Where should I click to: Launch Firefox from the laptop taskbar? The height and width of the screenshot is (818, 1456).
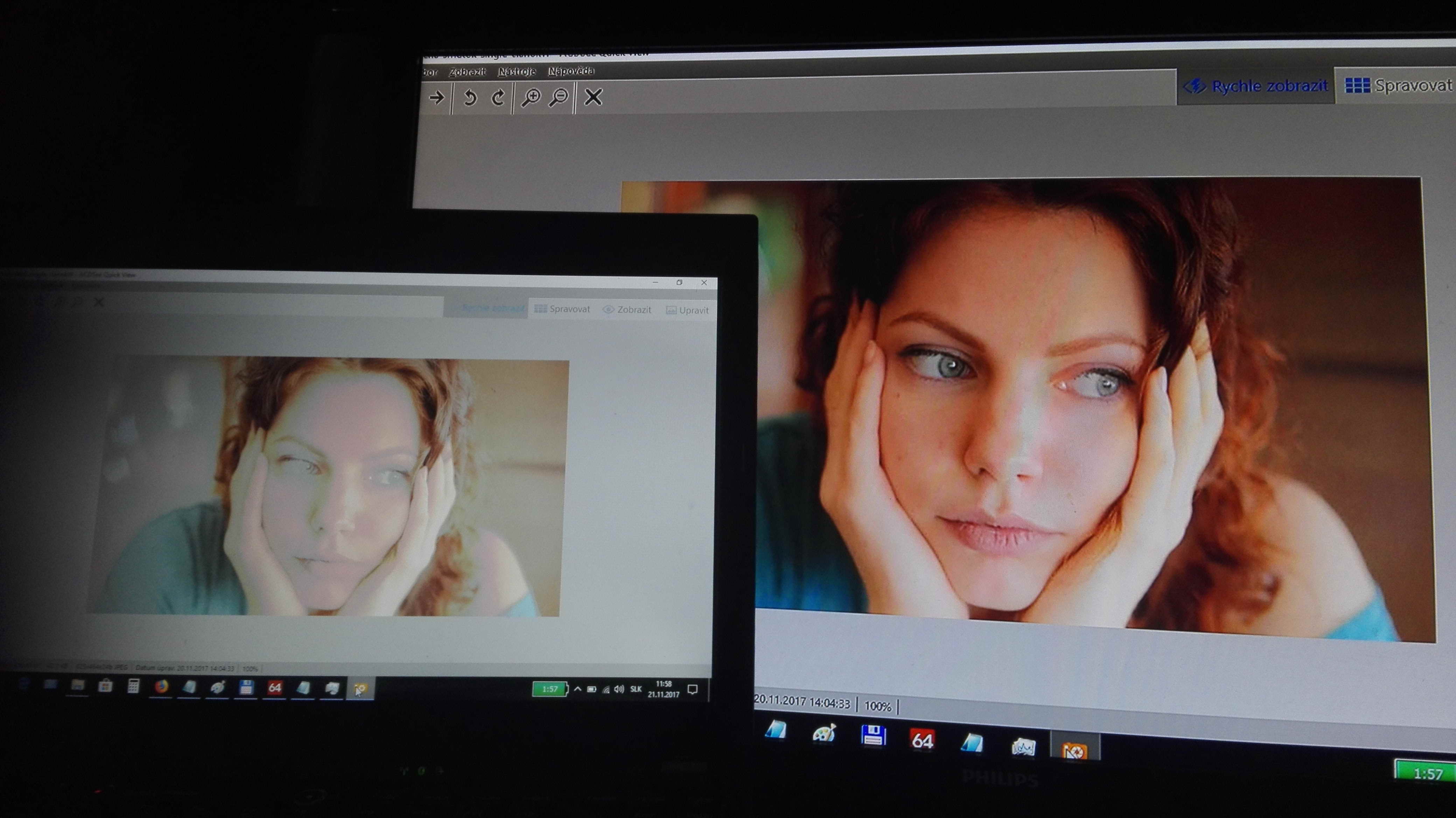coord(162,687)
